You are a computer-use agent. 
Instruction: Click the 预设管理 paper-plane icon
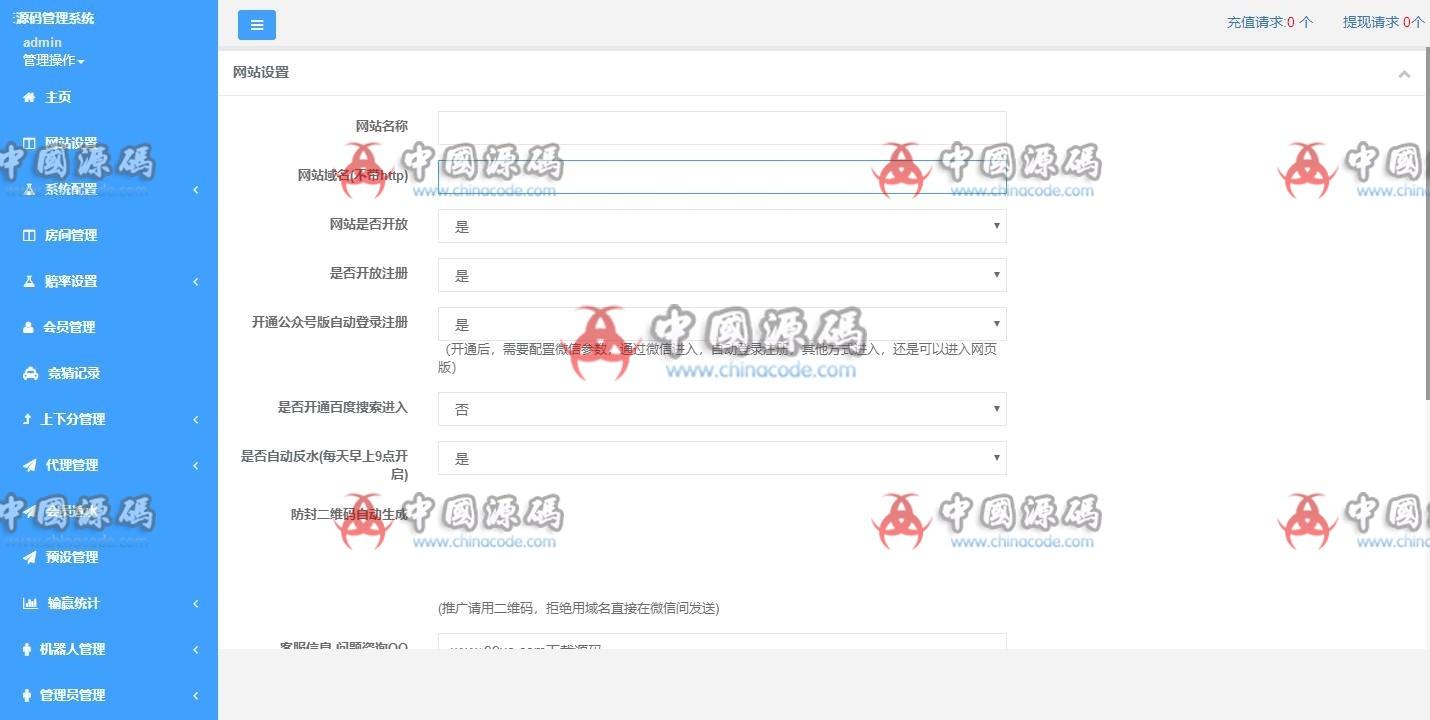[29, 557]
